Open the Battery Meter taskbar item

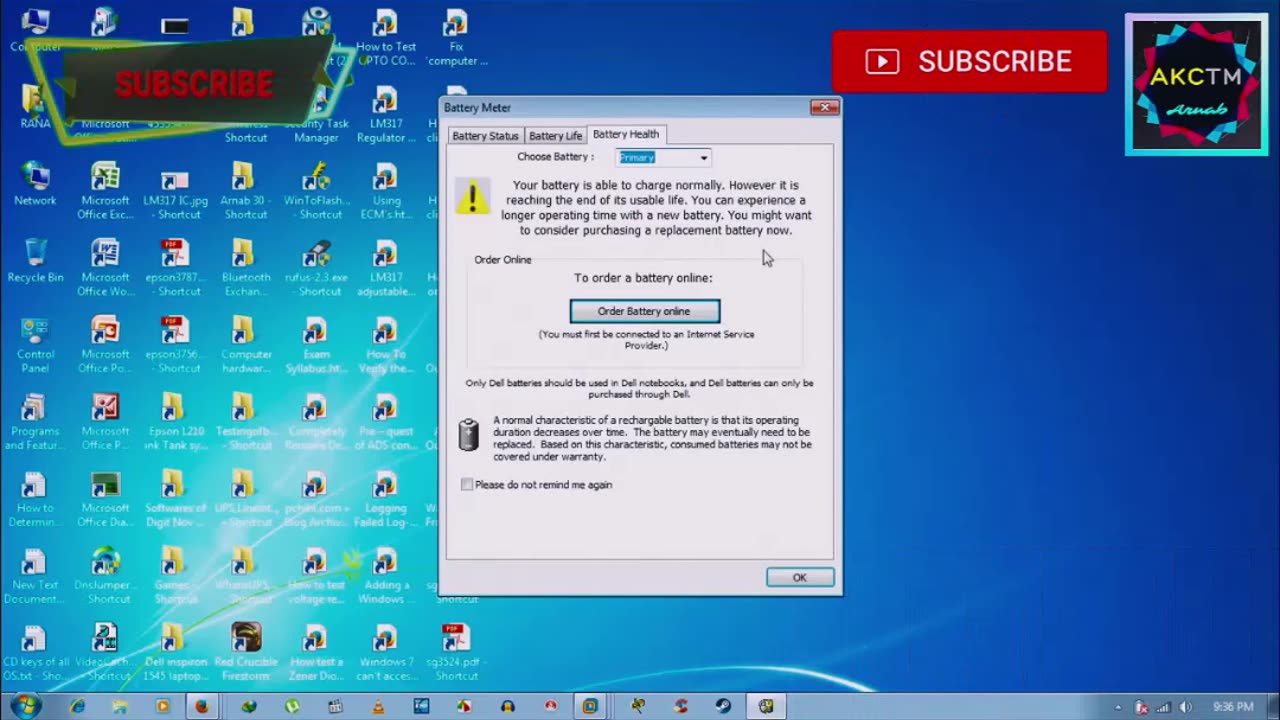[766, 706]
